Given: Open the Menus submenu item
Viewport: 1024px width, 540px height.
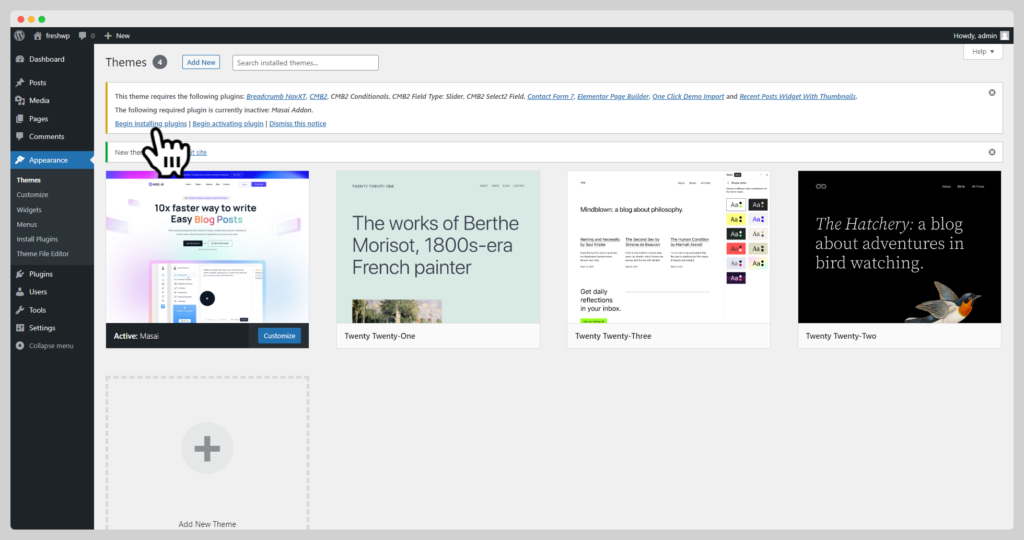Looking at the screenshot, I should coord(27,224).
